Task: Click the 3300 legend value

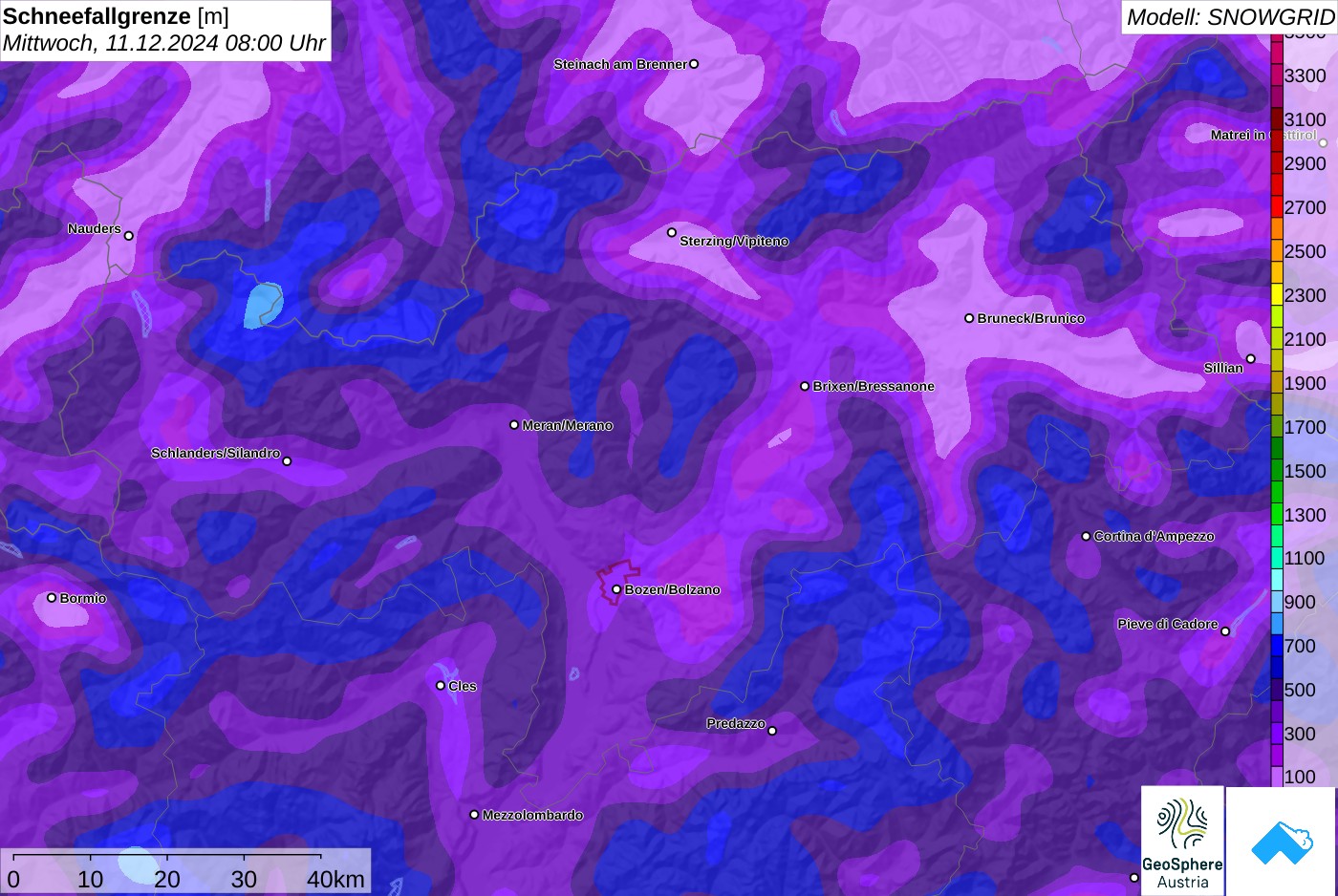Action: coord(1306,76)
